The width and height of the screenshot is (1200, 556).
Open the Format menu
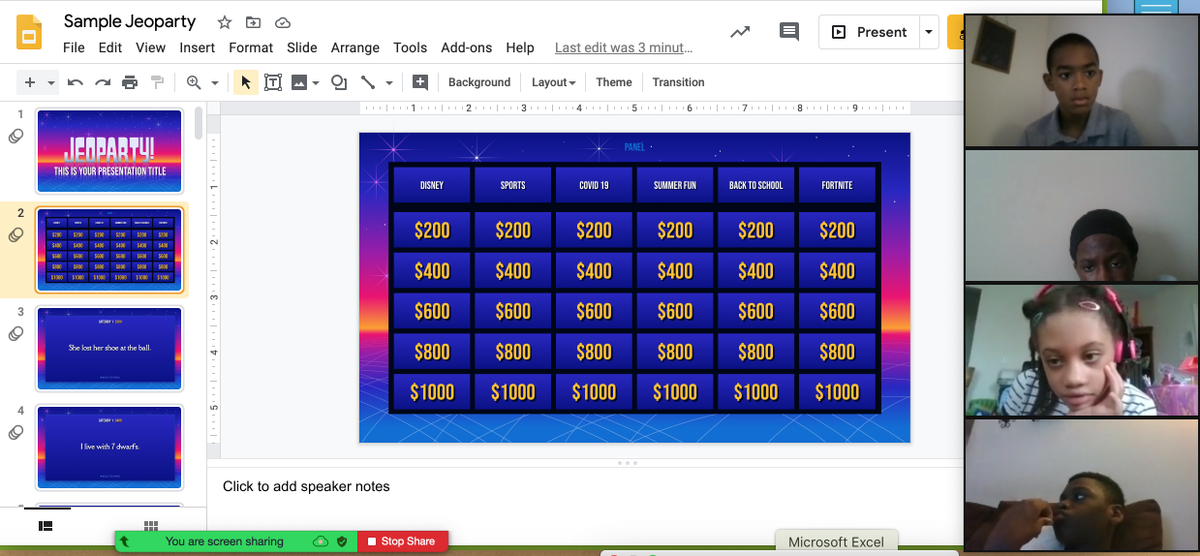click(251, 47)
